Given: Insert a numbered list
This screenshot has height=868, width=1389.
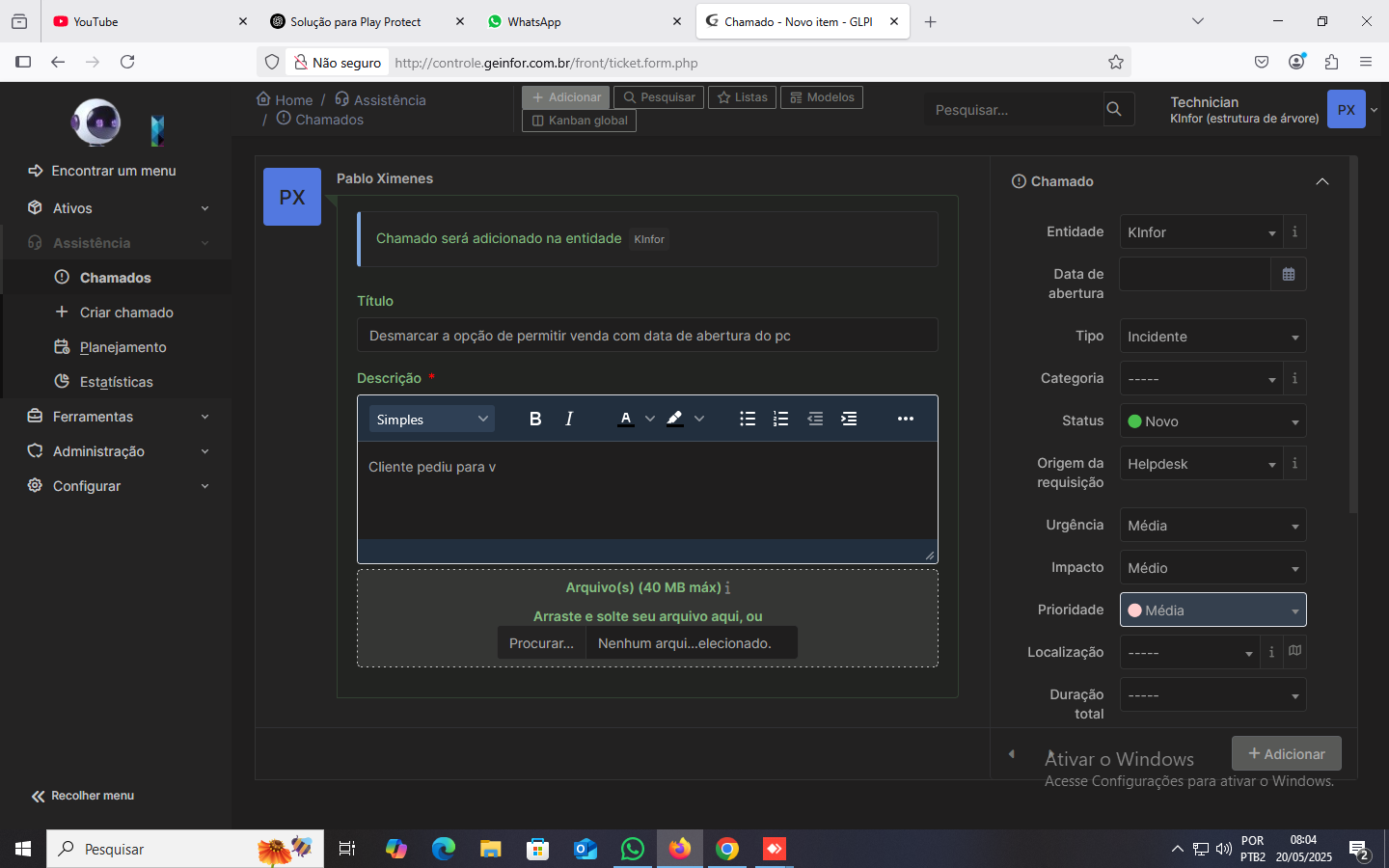Looking at the screenshot, I should (781, 419).
